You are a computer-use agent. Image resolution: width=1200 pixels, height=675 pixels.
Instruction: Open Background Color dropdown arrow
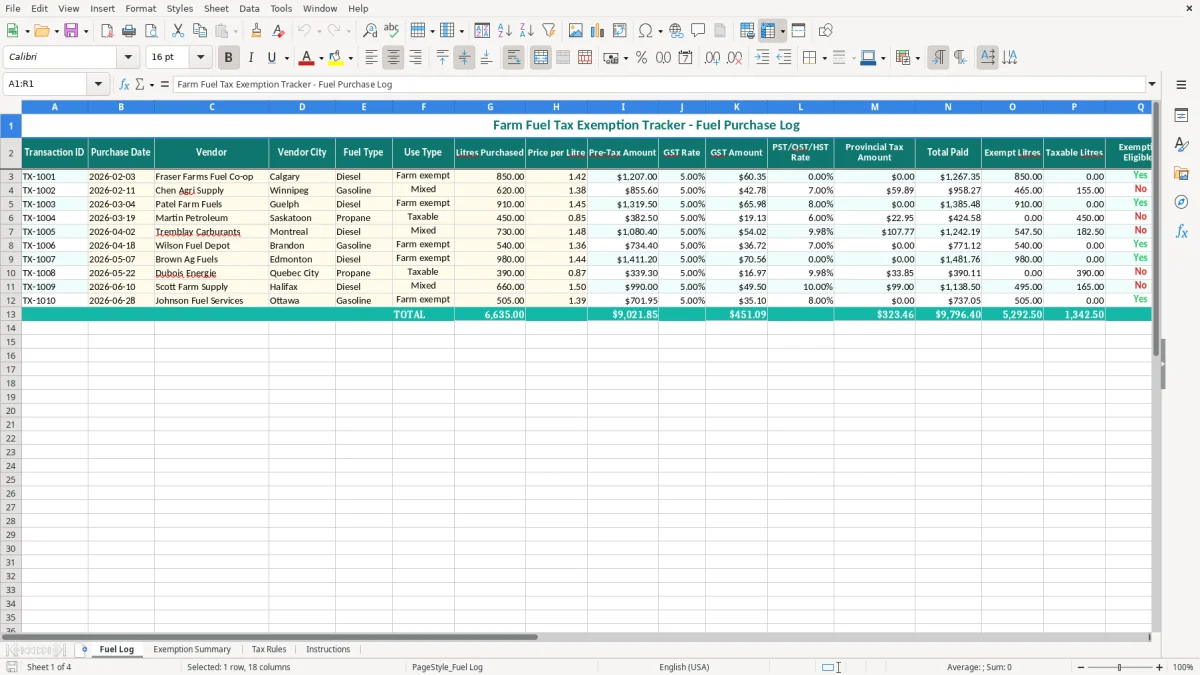pos(350,58)
